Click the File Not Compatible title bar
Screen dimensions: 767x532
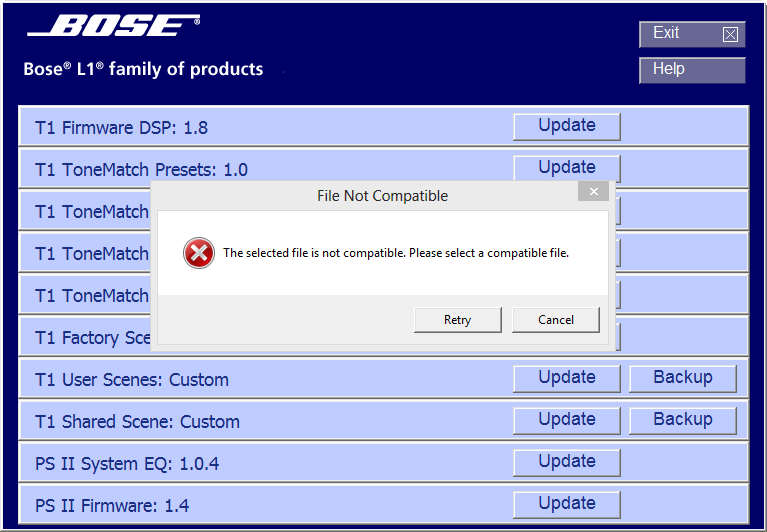(x=382, y=196)
